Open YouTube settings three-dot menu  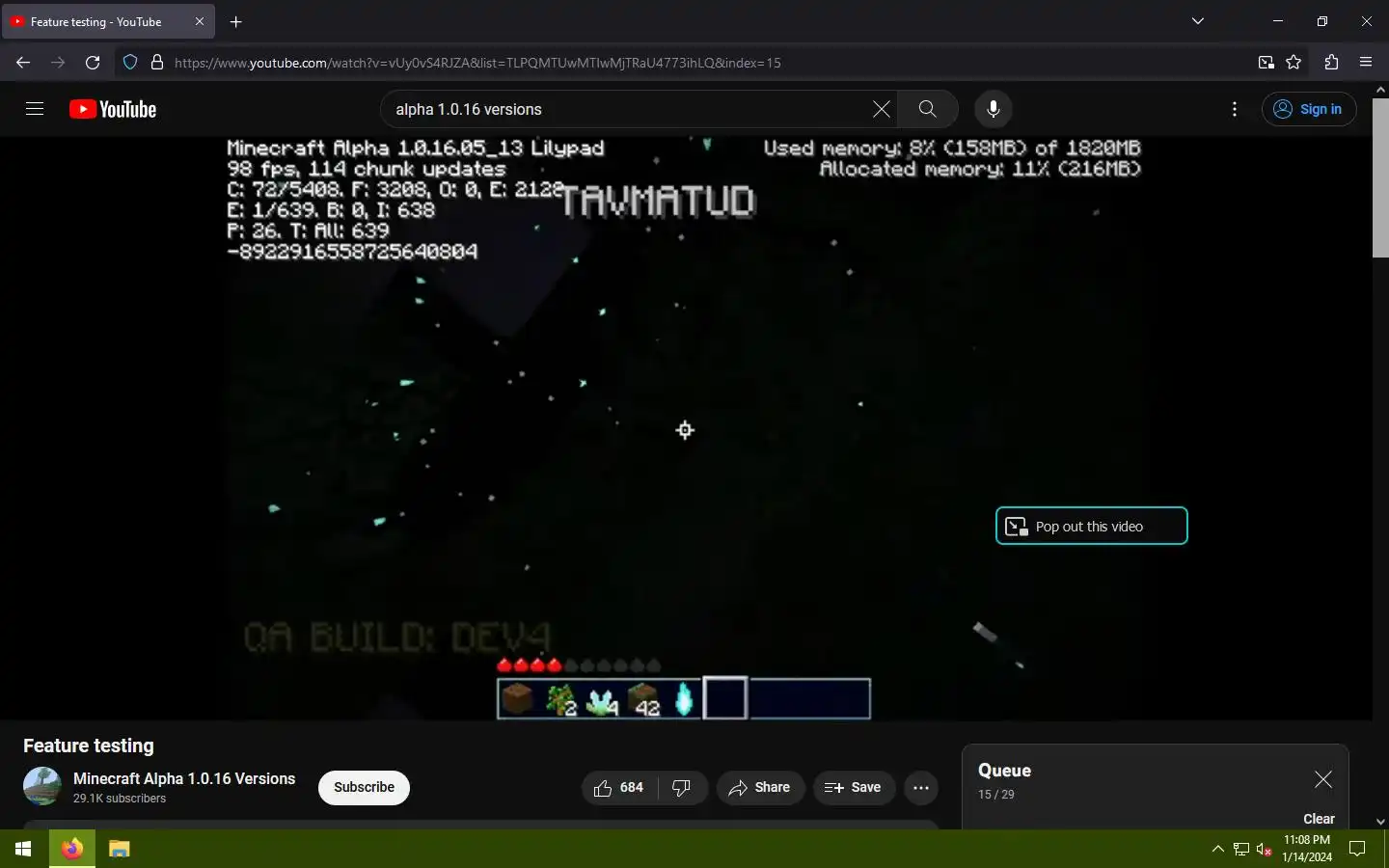1235,109
